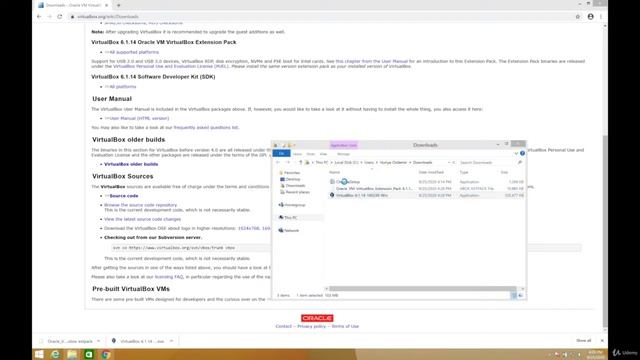Open the Terms of Use footer link
This screenshot has width=640, height=360.
[x=345, y=326]
